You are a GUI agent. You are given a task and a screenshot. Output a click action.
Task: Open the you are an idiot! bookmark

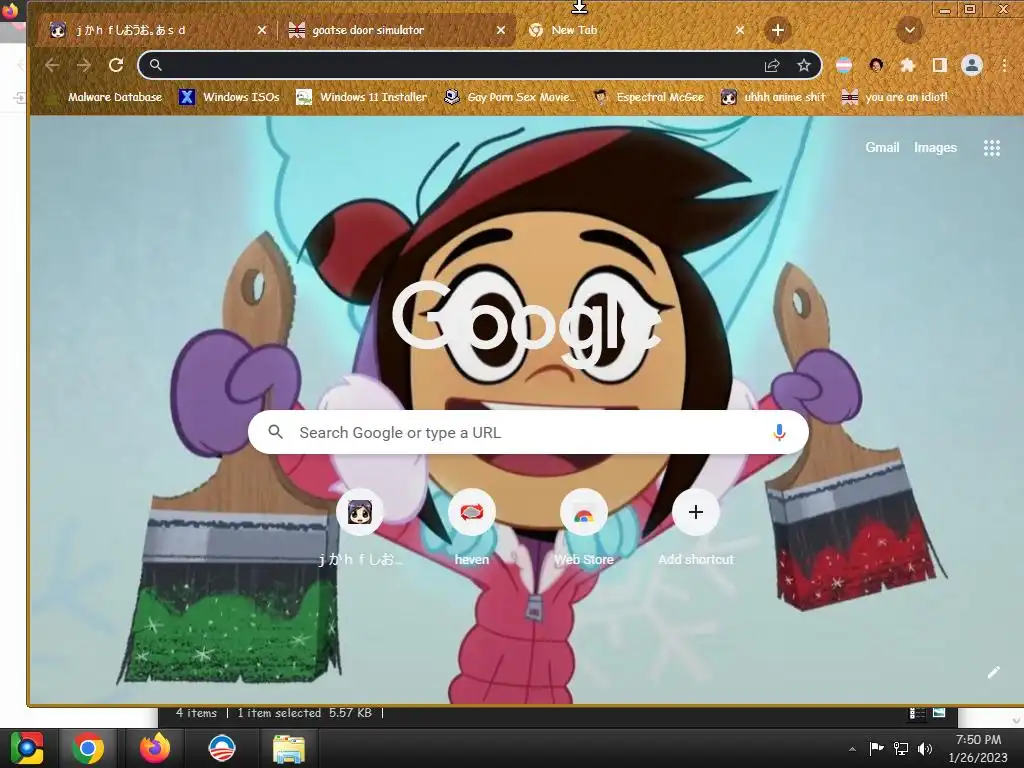click(x=895, y=97)
